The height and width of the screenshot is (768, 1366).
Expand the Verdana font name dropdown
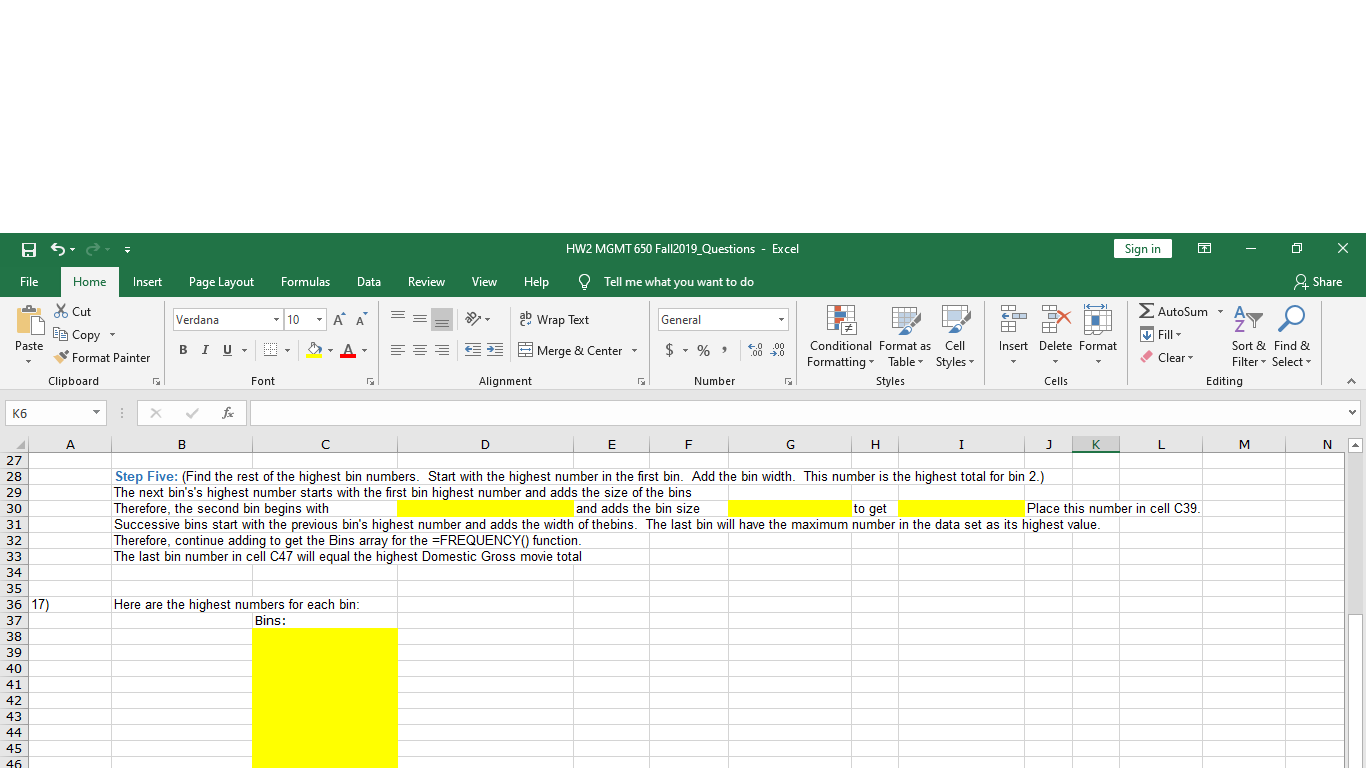pos(276,320)
